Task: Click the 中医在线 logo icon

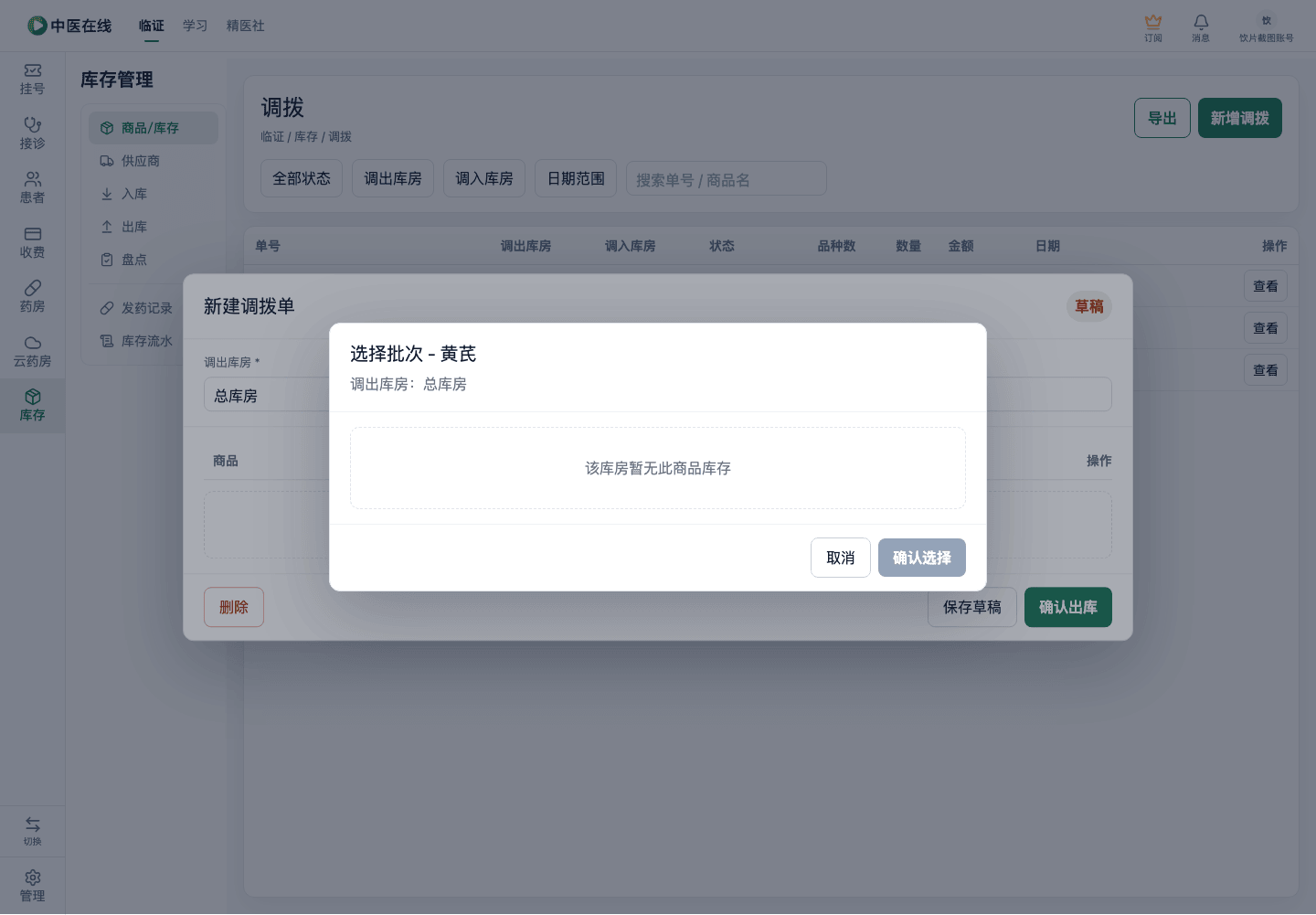Action: [37, 26]
